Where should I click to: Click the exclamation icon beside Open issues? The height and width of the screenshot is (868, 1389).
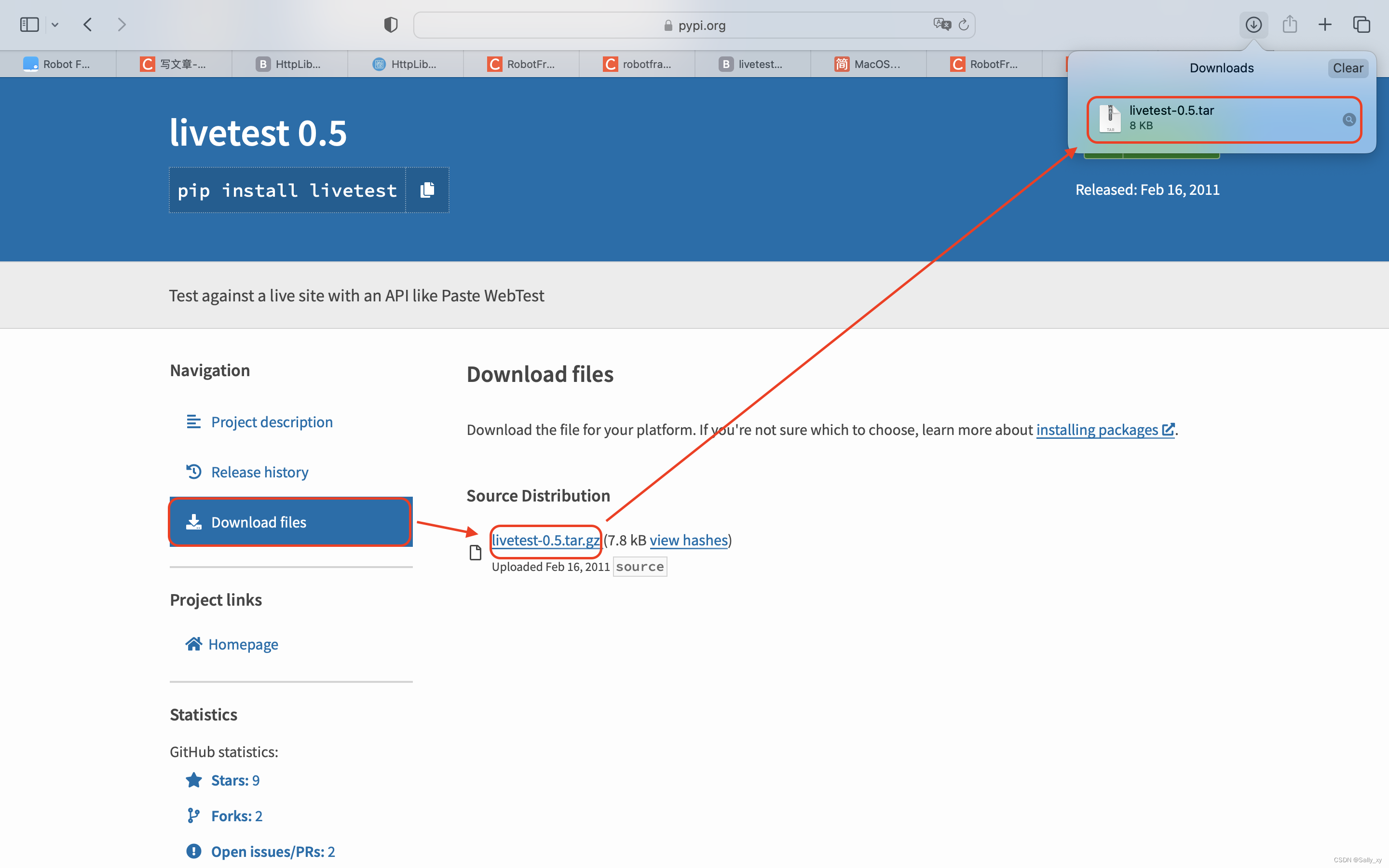(x=193, y=851)
